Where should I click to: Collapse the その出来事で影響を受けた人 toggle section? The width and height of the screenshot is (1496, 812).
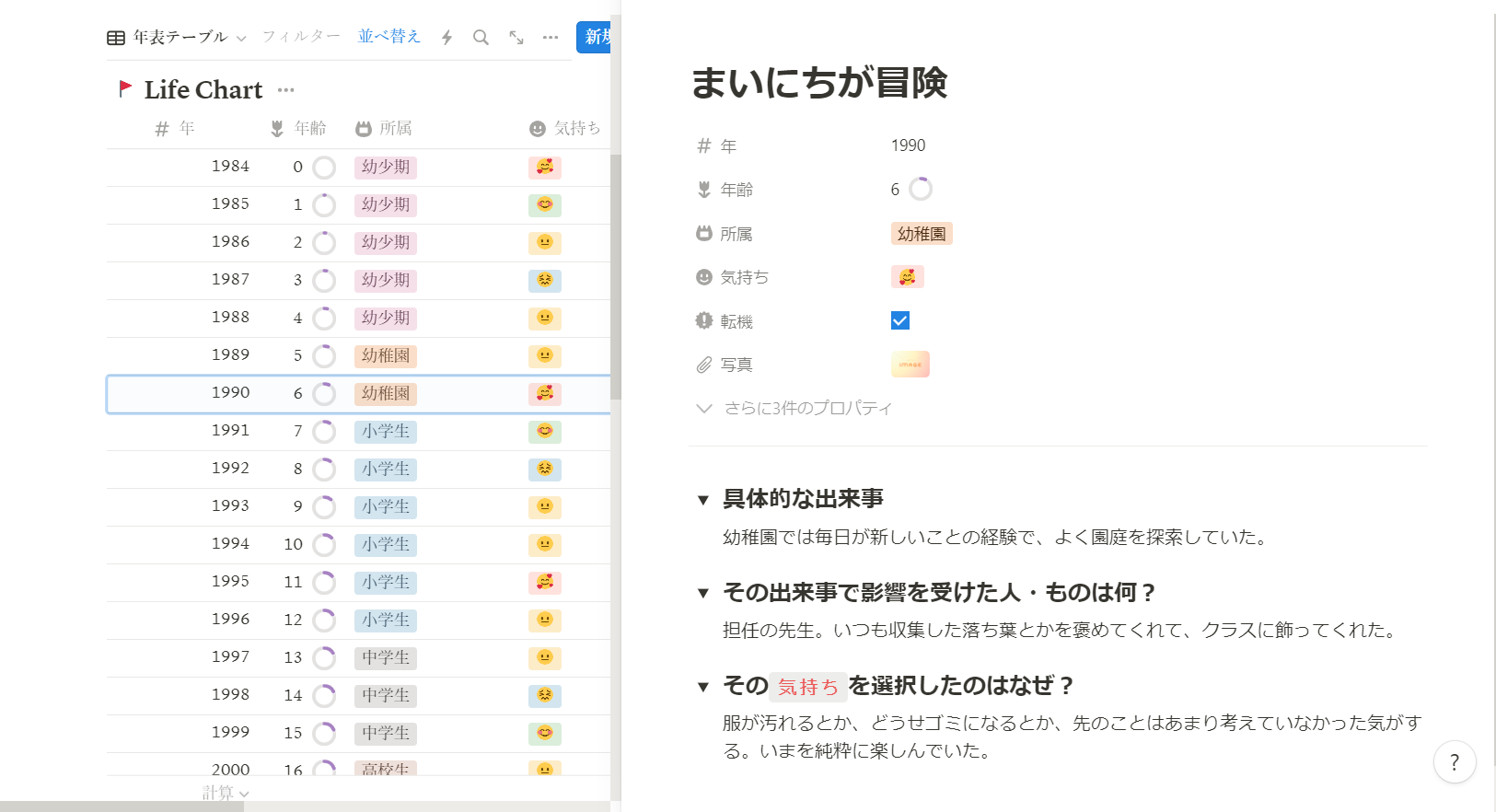[x=703, y=593]
